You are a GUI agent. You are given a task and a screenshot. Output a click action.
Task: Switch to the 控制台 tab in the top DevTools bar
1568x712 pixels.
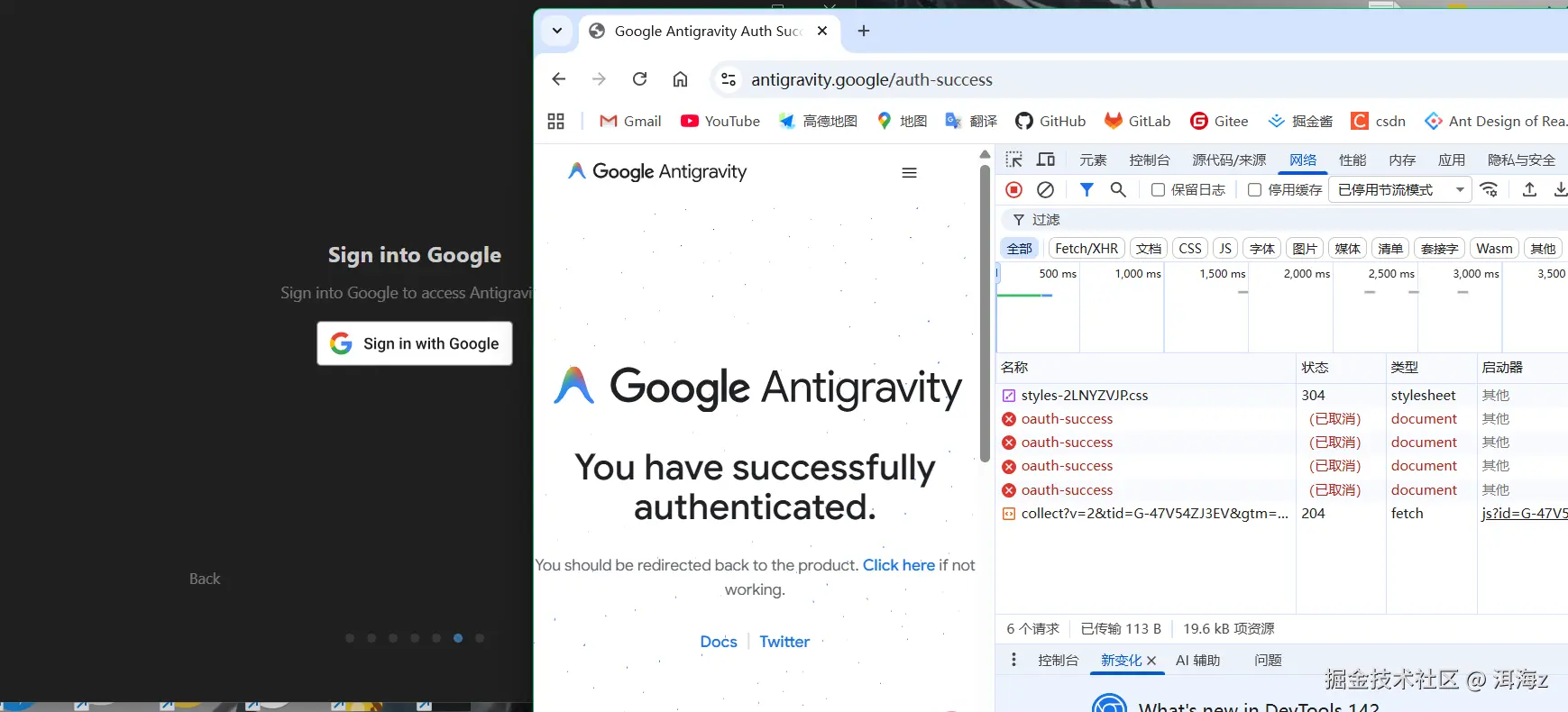pos(1149,160)
